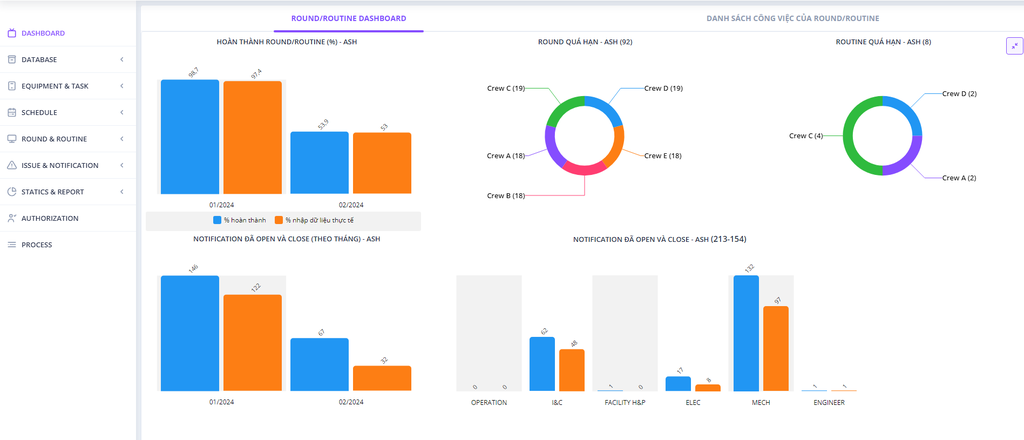Click the Issue & Notification warning icon
1024x440 pixels.
11,166
